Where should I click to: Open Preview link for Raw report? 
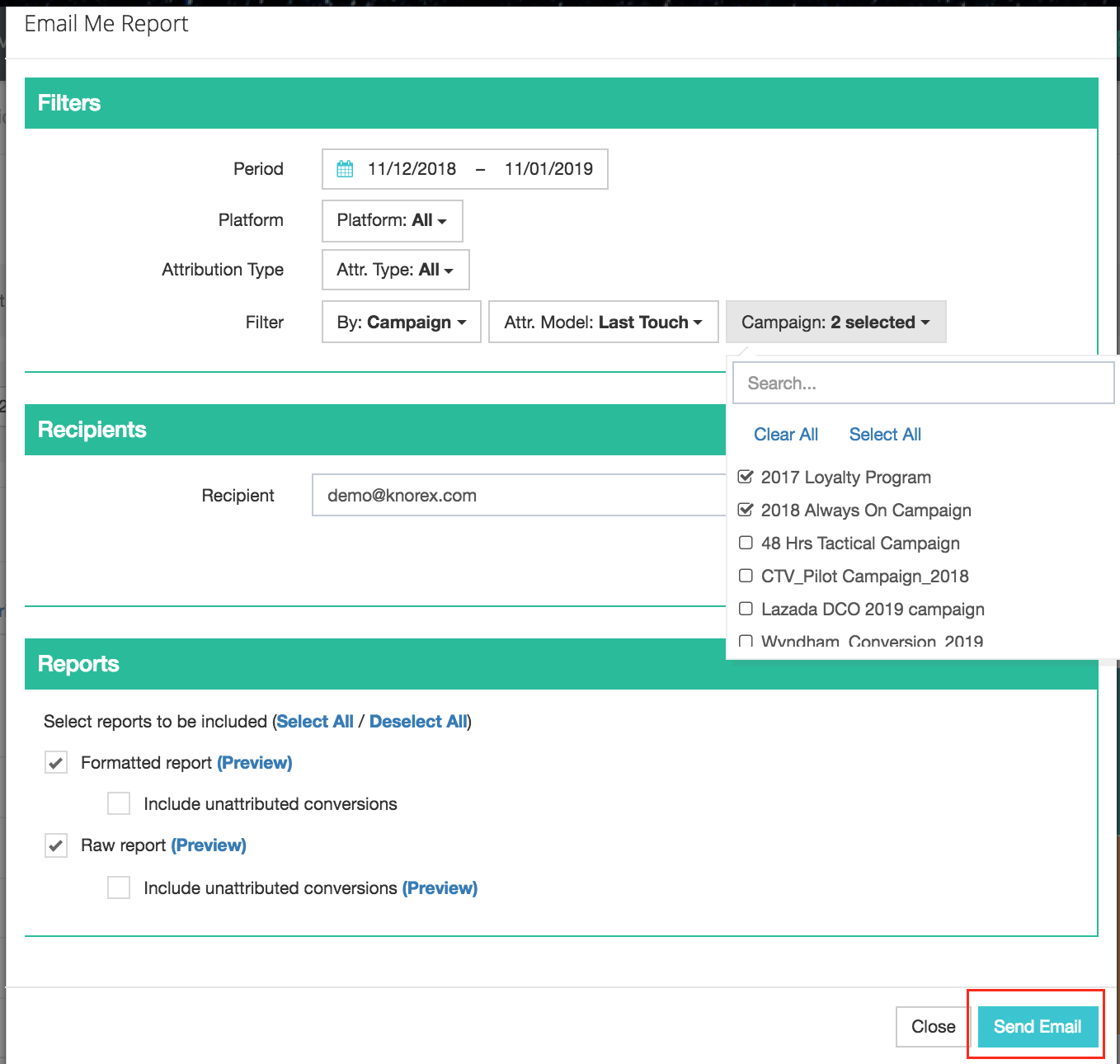pos(209,845)
